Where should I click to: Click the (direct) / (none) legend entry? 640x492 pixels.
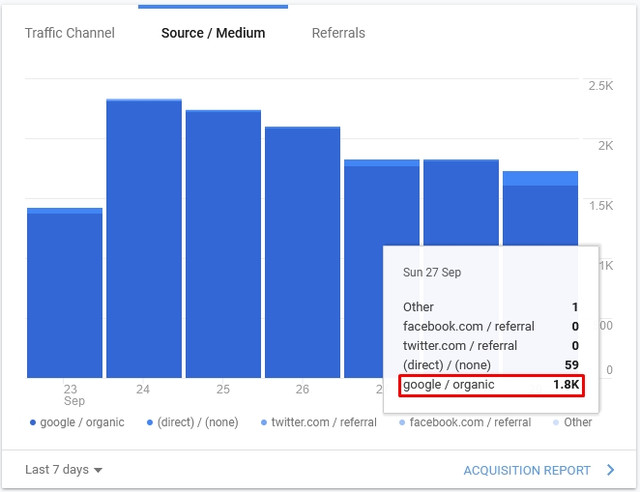coord(193,422)
